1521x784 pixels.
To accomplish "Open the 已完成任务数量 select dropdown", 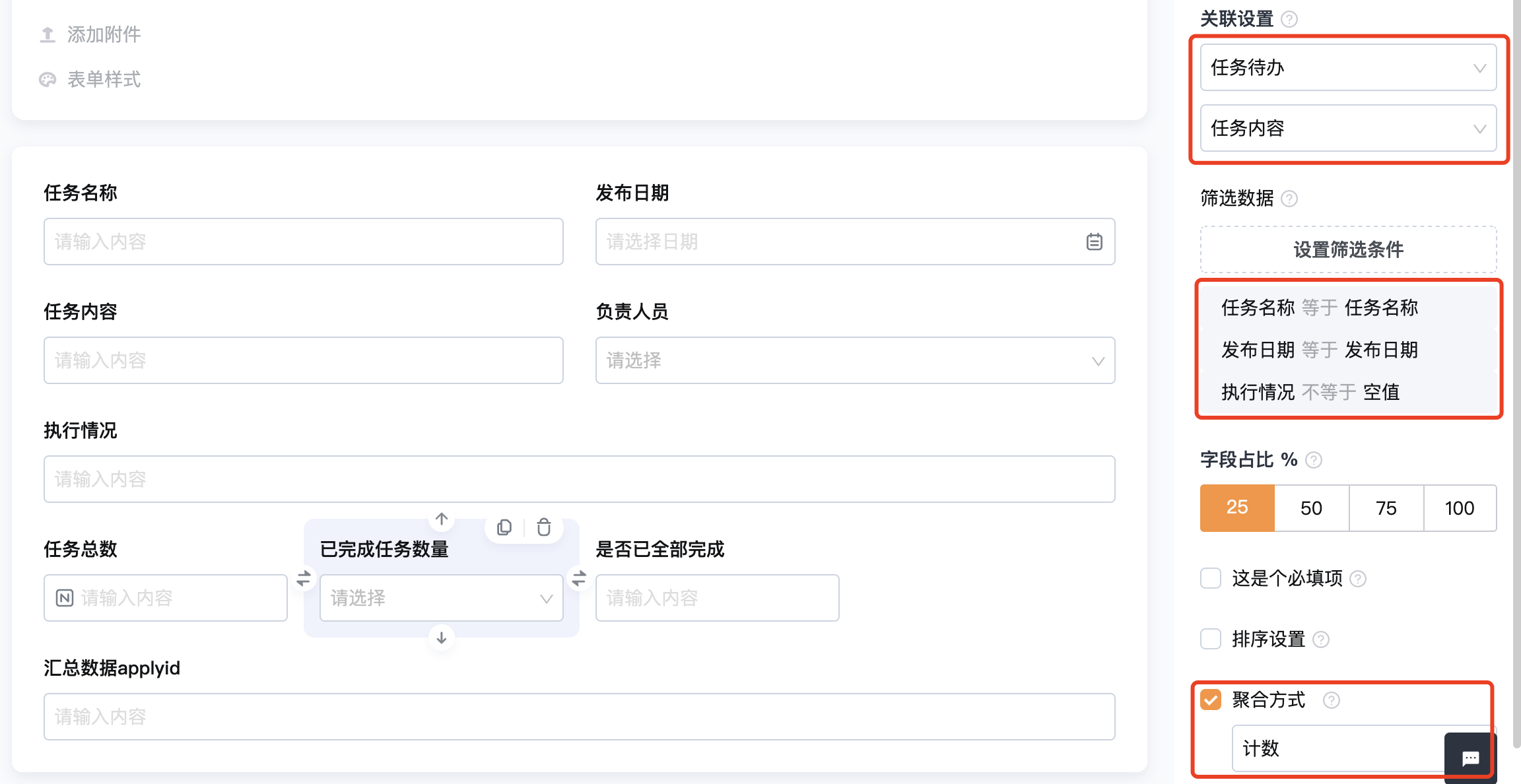I will click(441, 598).
